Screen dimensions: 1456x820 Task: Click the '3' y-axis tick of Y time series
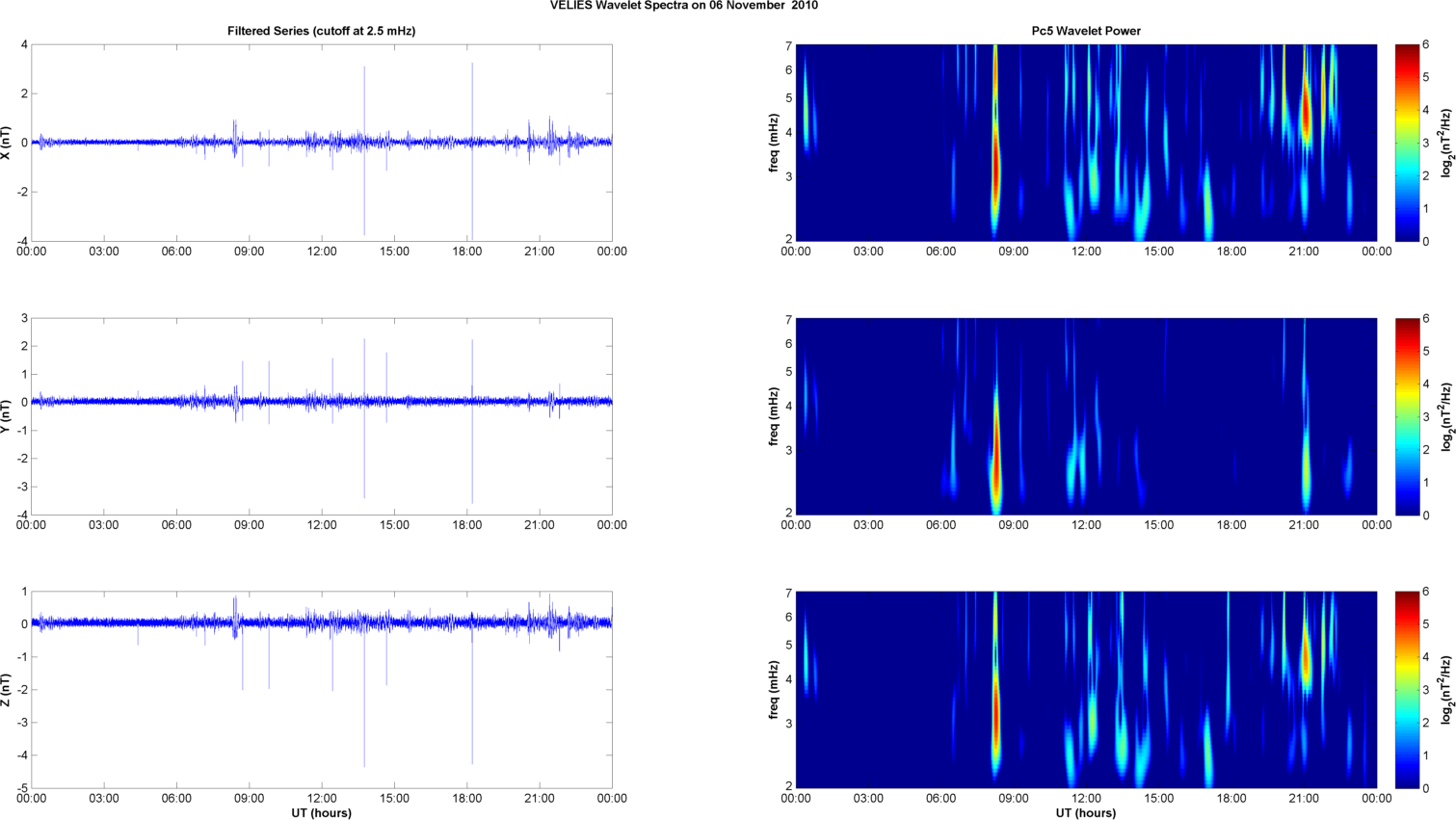pyautogui.click(x=24, y=319)
